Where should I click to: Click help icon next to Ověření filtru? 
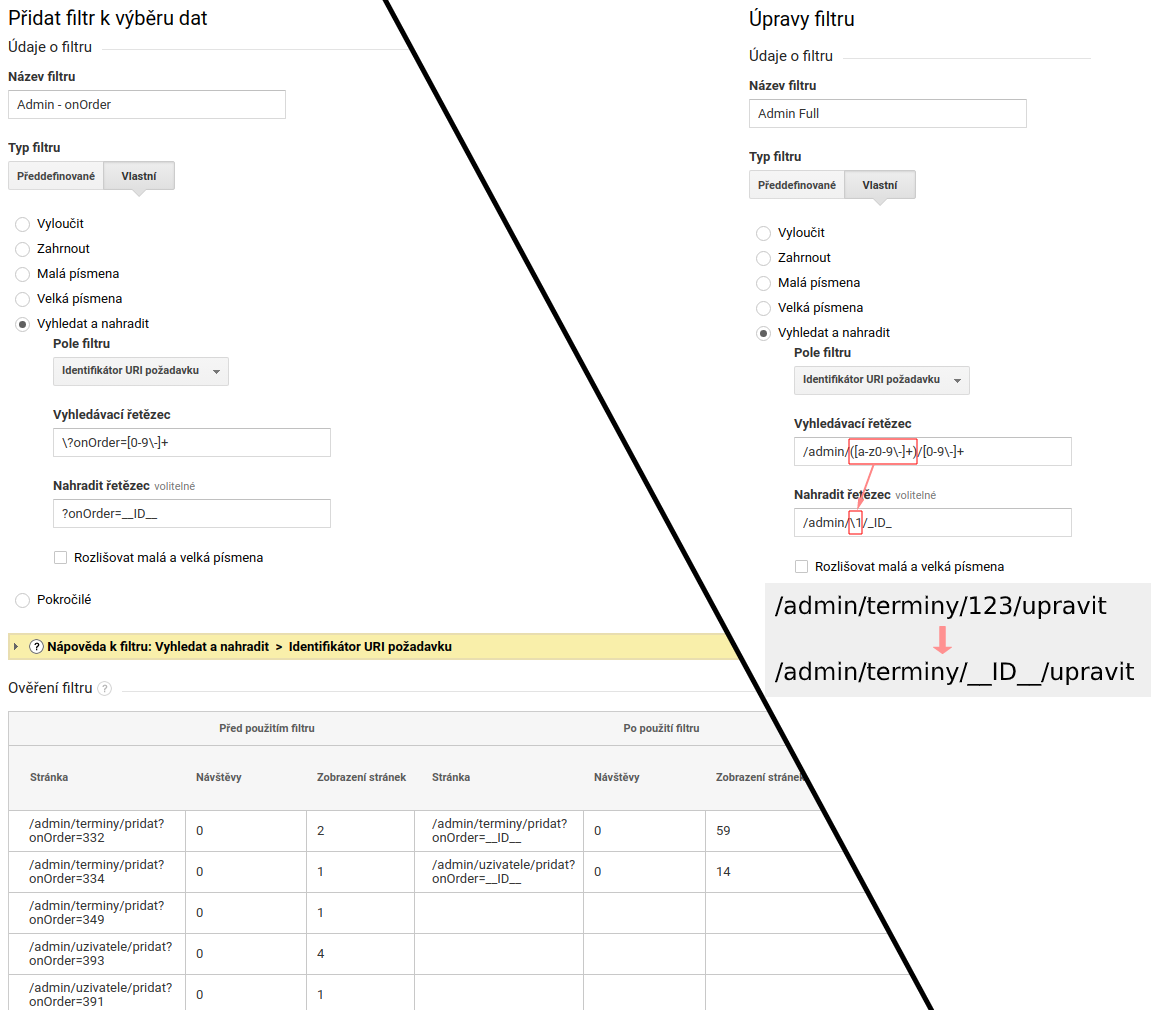point(105,689)
